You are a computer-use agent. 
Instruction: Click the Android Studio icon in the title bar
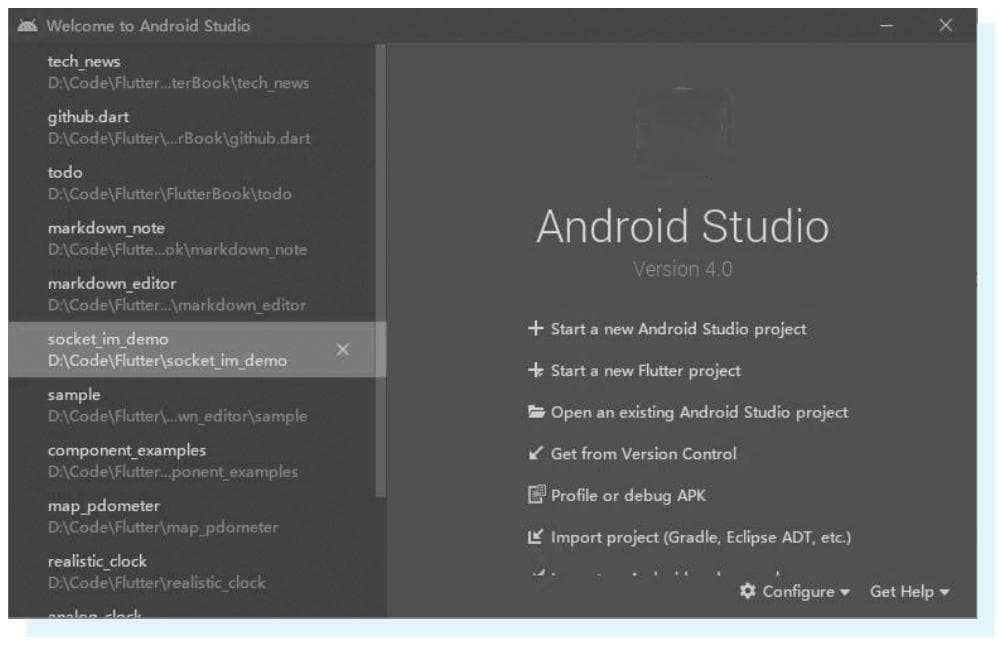point(27,25)
